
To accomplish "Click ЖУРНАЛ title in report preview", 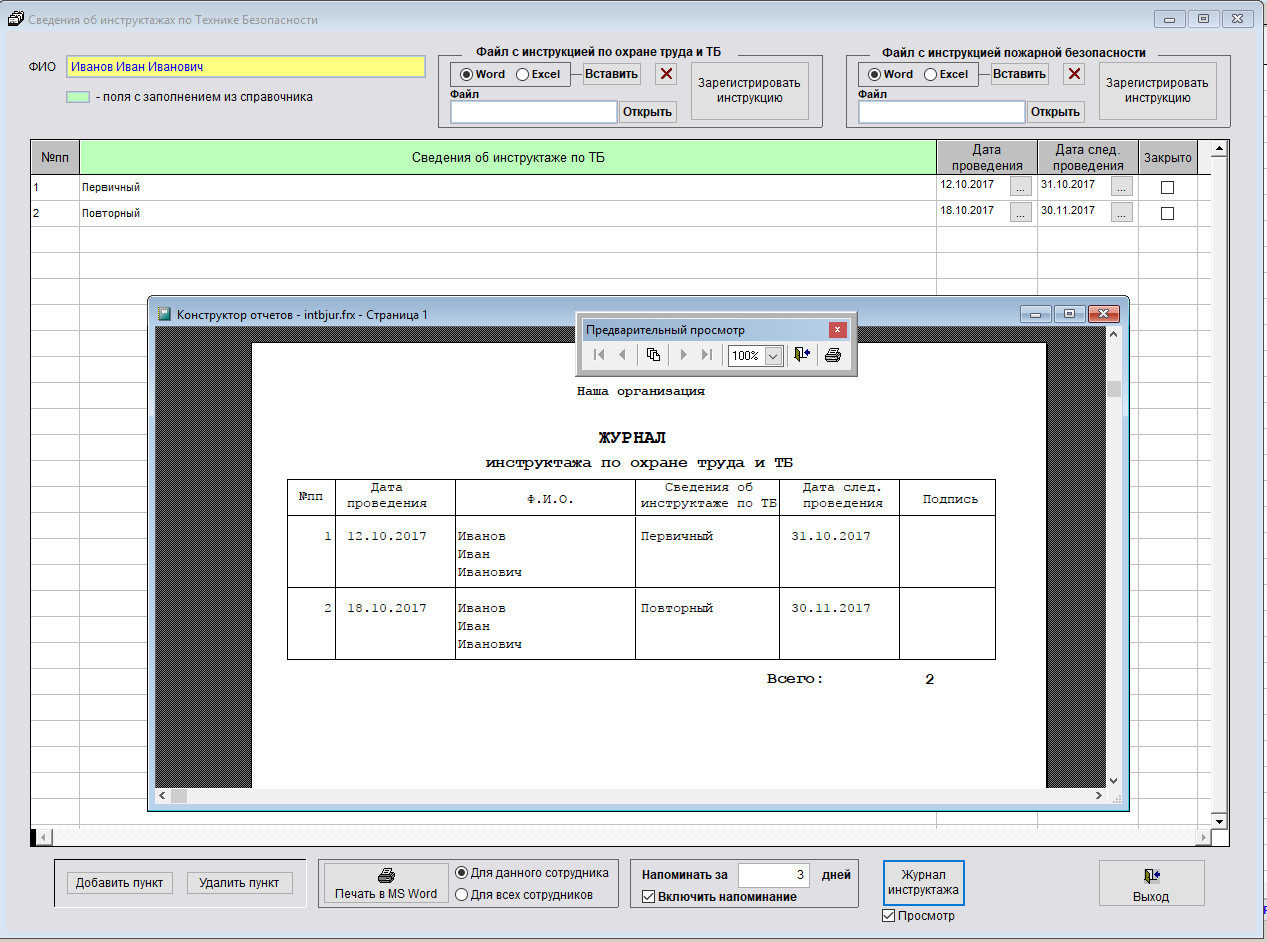I will click(632, 438).
